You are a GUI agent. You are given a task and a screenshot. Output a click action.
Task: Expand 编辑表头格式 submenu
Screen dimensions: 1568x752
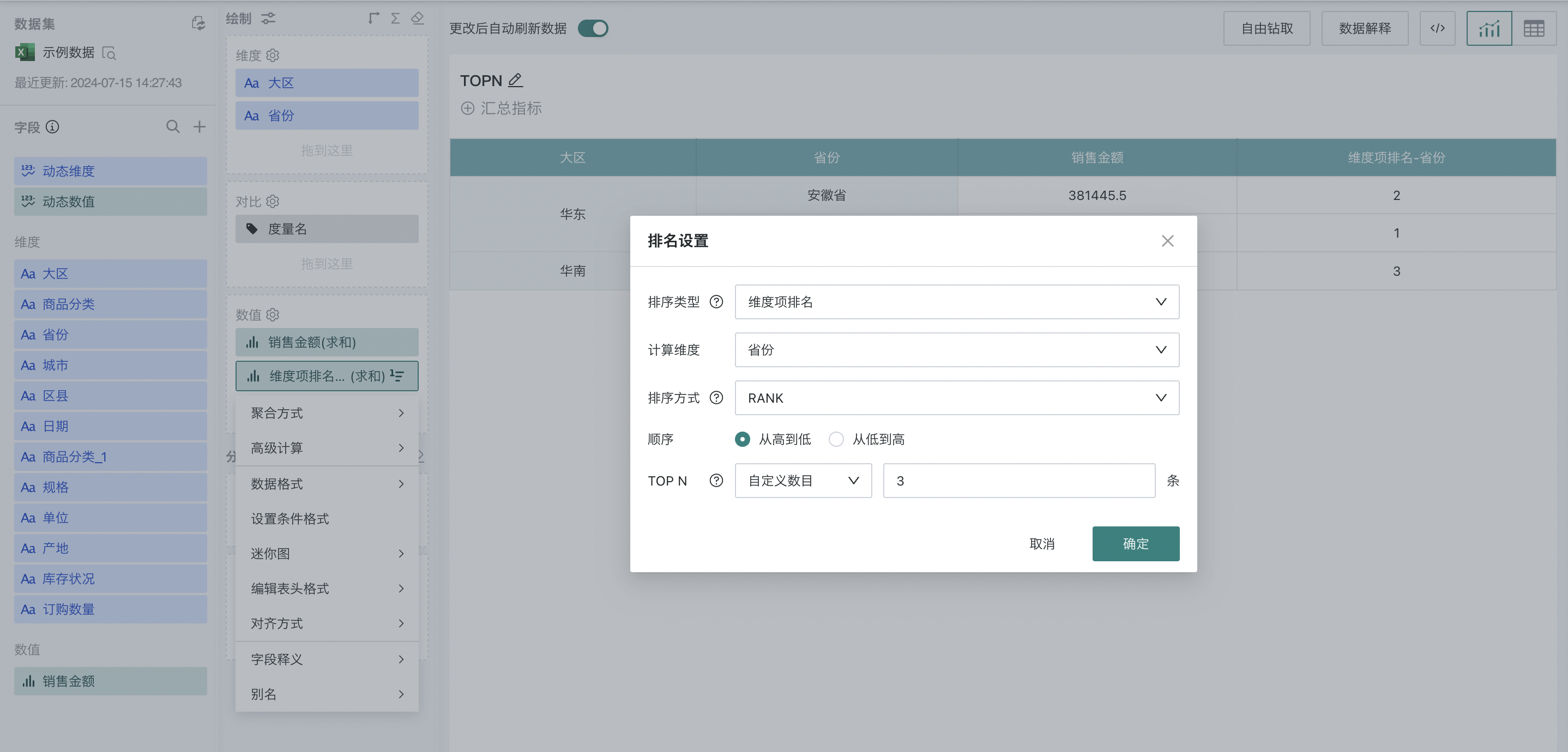(327, 589)
